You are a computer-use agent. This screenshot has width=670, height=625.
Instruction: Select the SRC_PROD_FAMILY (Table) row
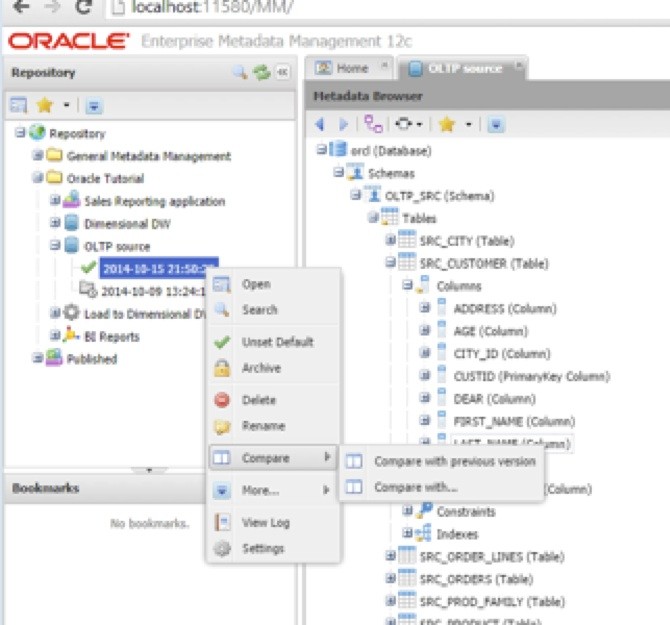pos(492,602)
